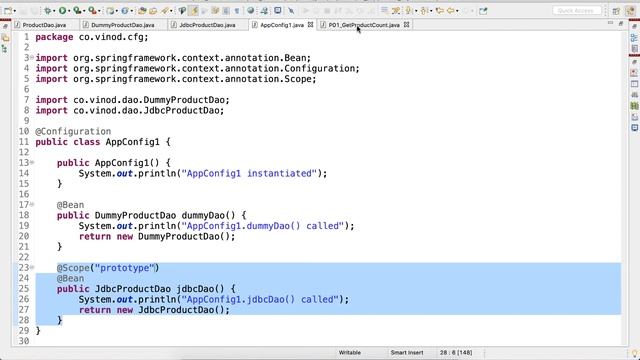This screenshot has width=640, height=360.
Task: Collapse the dummyDao method at line 17
Action: (x=32, y=204)
